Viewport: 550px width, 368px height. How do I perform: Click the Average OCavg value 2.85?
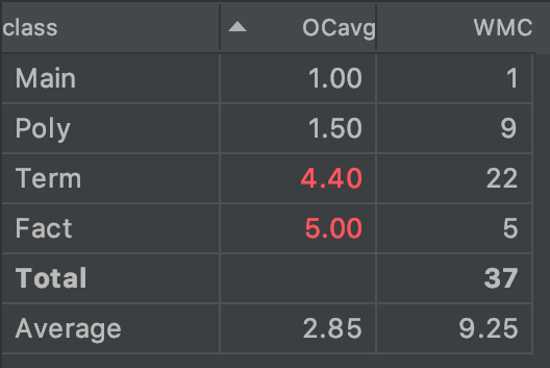coord(332,328)
